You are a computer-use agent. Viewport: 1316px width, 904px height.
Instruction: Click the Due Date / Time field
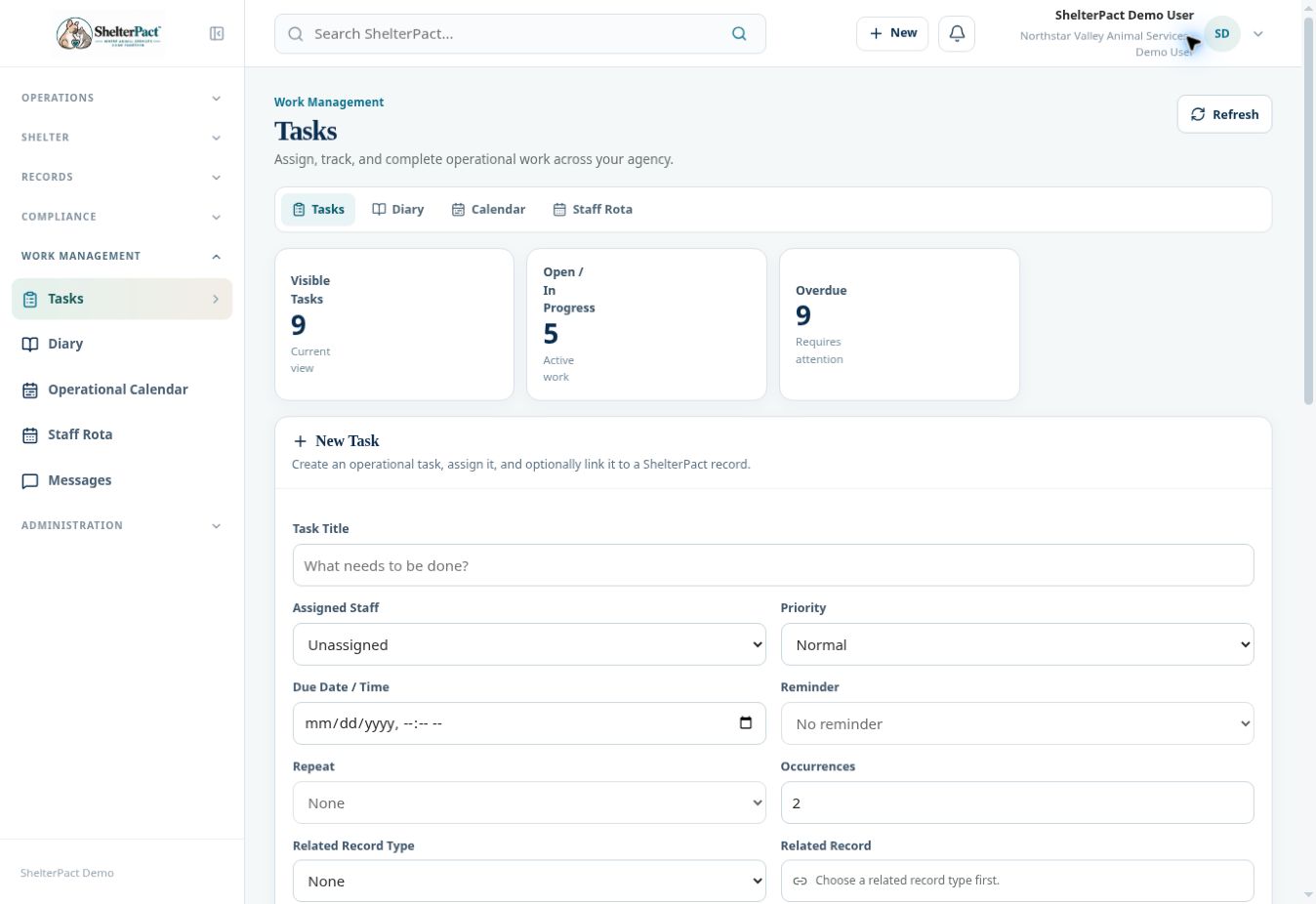529,723
